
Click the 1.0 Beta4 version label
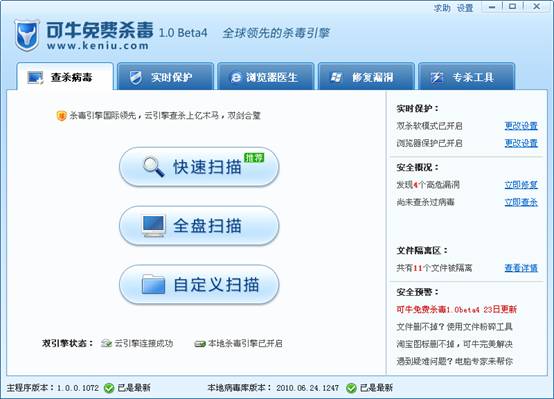[183, 33]
